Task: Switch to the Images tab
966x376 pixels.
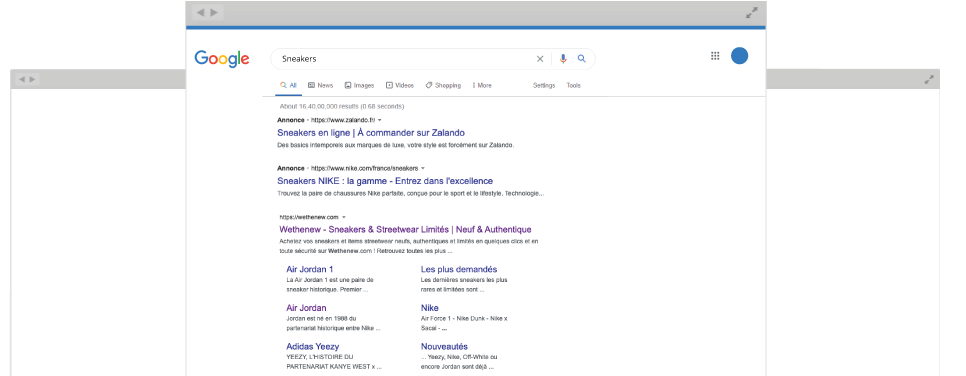Action: [359, 86]
